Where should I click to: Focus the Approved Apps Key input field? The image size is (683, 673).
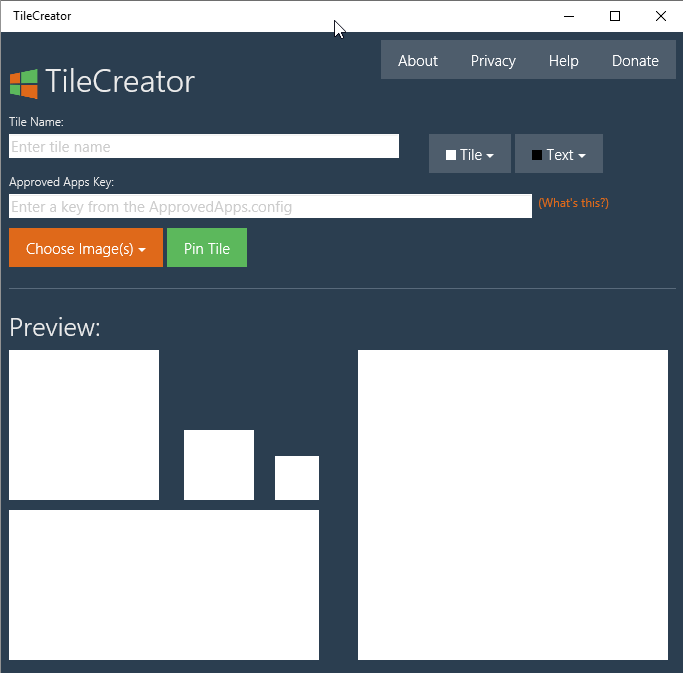[x=270, y=206]
